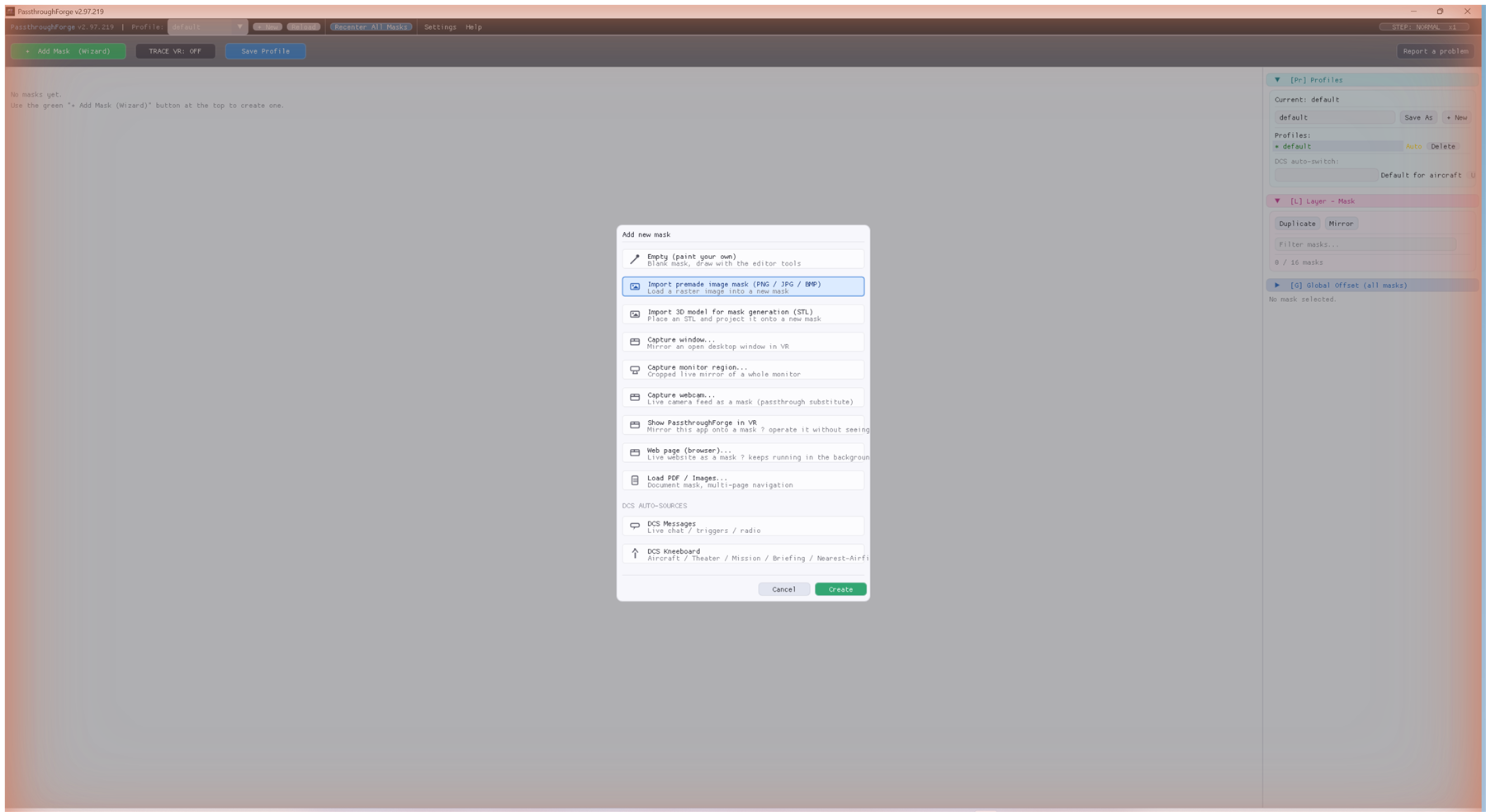This screenshot has height=812, width=1486.
Task: Pick the Import 3D model (STL) icon
Action: (634, 314)
